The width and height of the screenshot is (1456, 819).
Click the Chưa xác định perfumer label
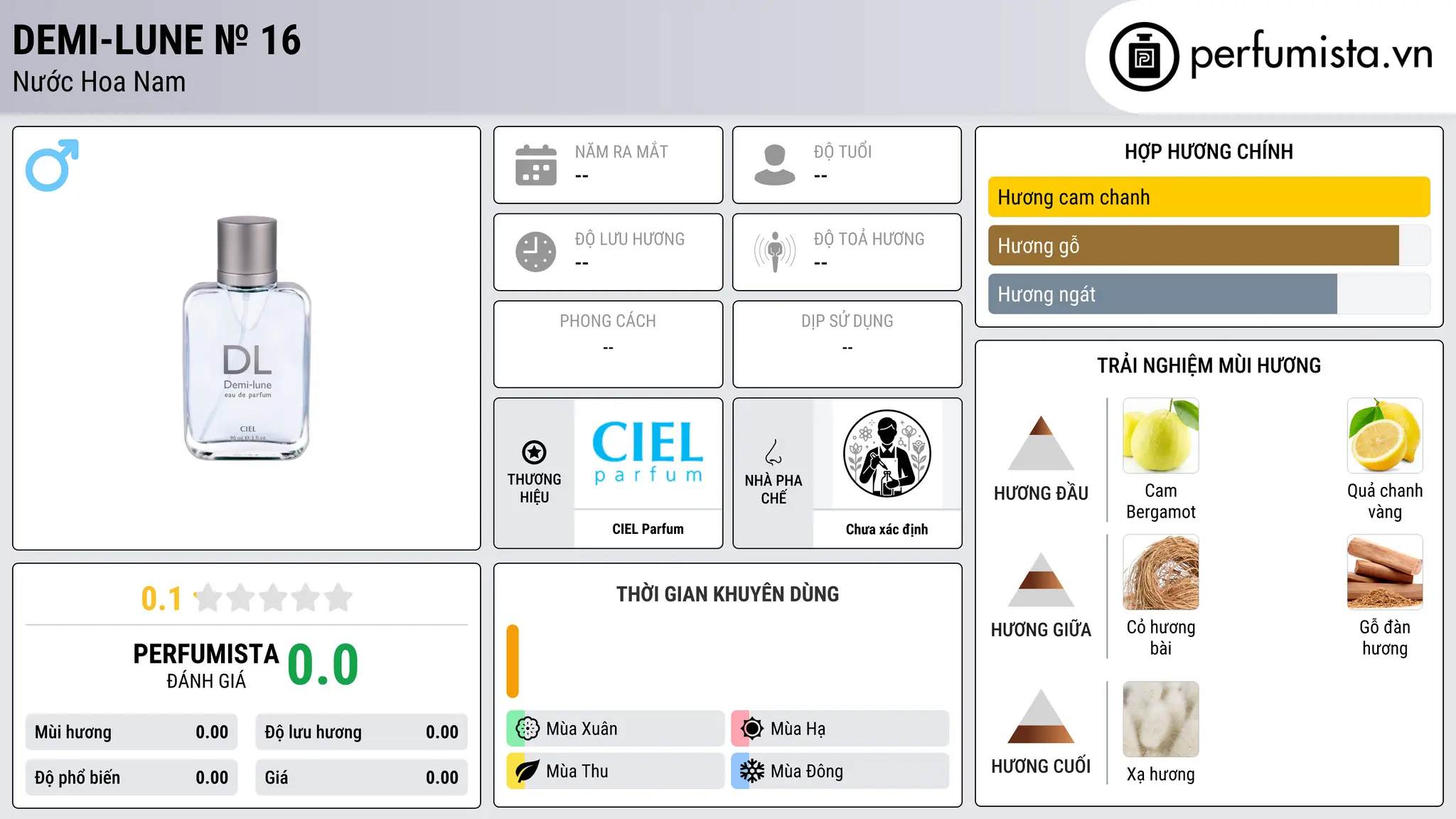(x=887, y=529)
